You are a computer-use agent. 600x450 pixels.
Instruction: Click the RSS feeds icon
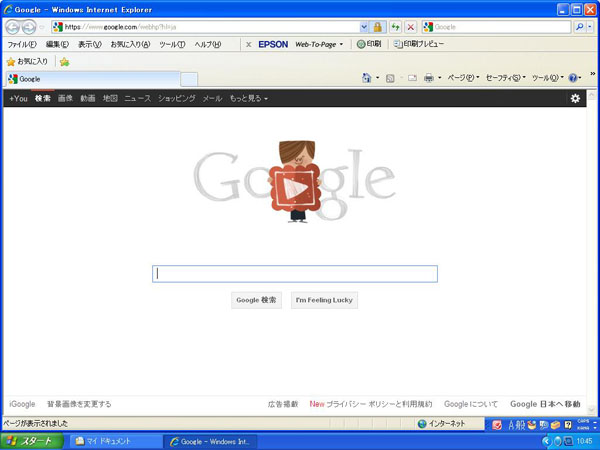point(390,78)
